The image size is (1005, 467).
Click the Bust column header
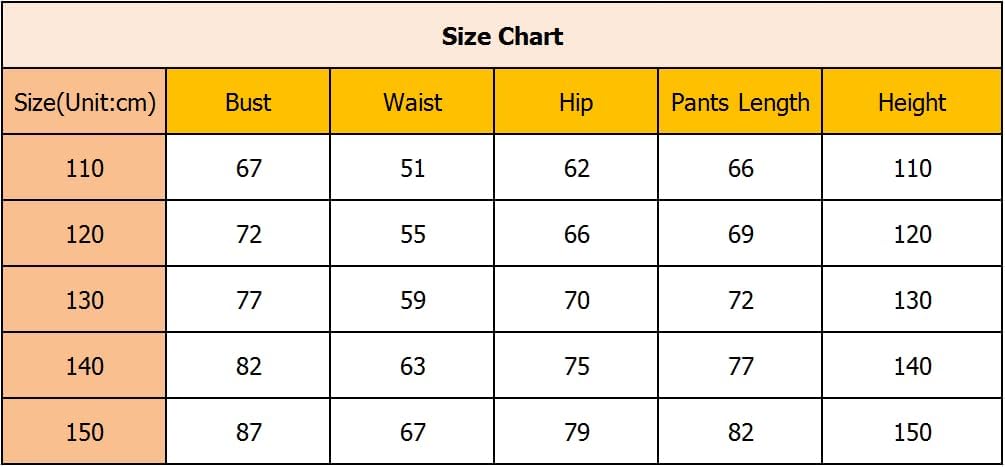(248, 102)
